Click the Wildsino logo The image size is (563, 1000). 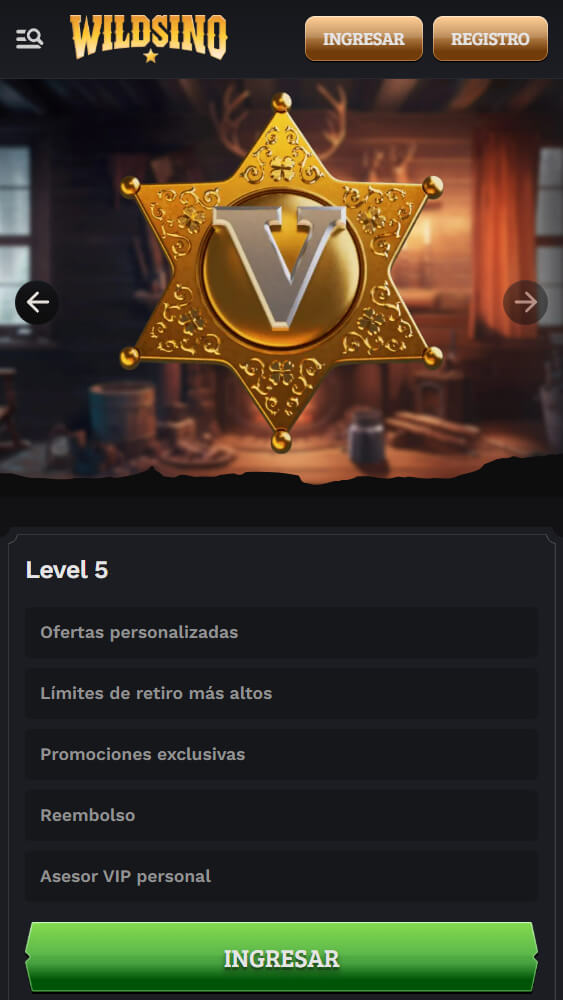point(149,38)
